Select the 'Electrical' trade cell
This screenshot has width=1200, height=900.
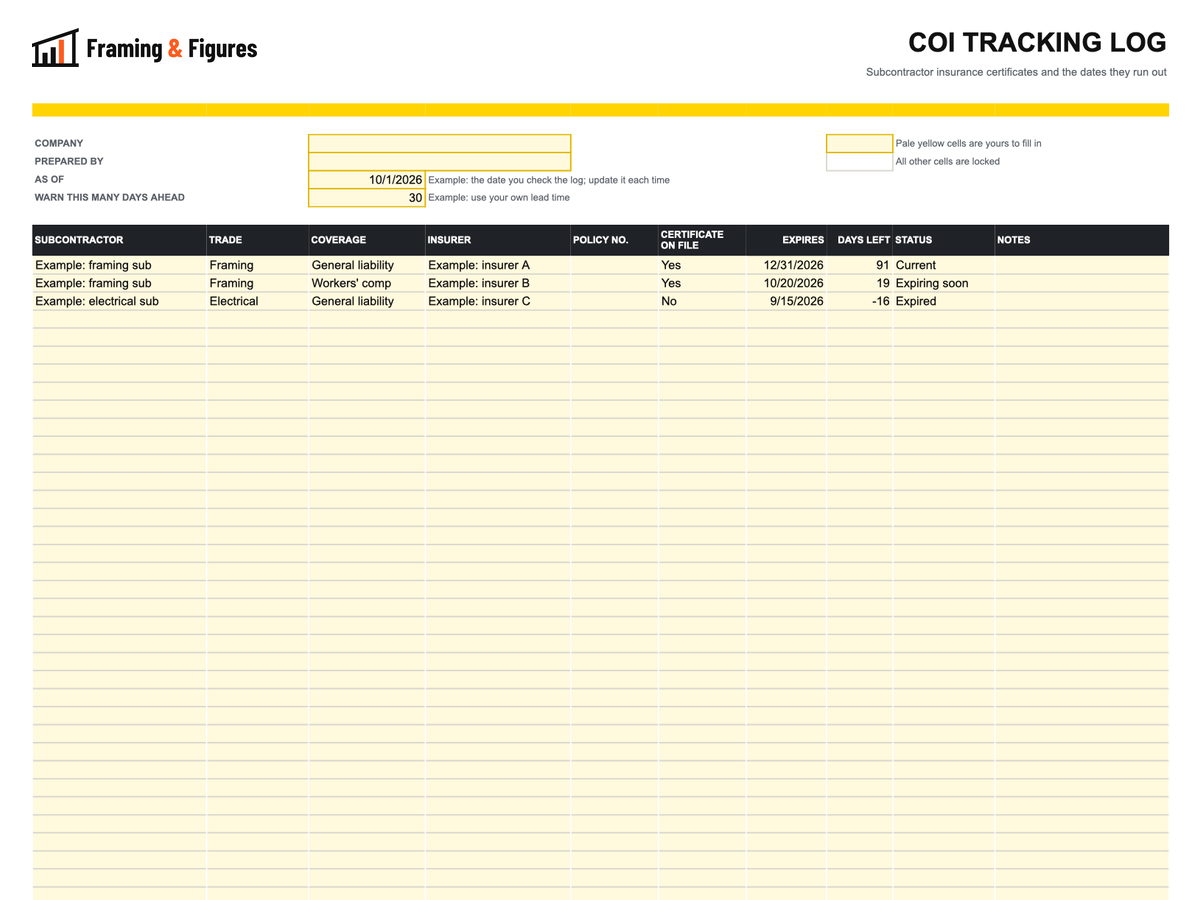(257, 301)
